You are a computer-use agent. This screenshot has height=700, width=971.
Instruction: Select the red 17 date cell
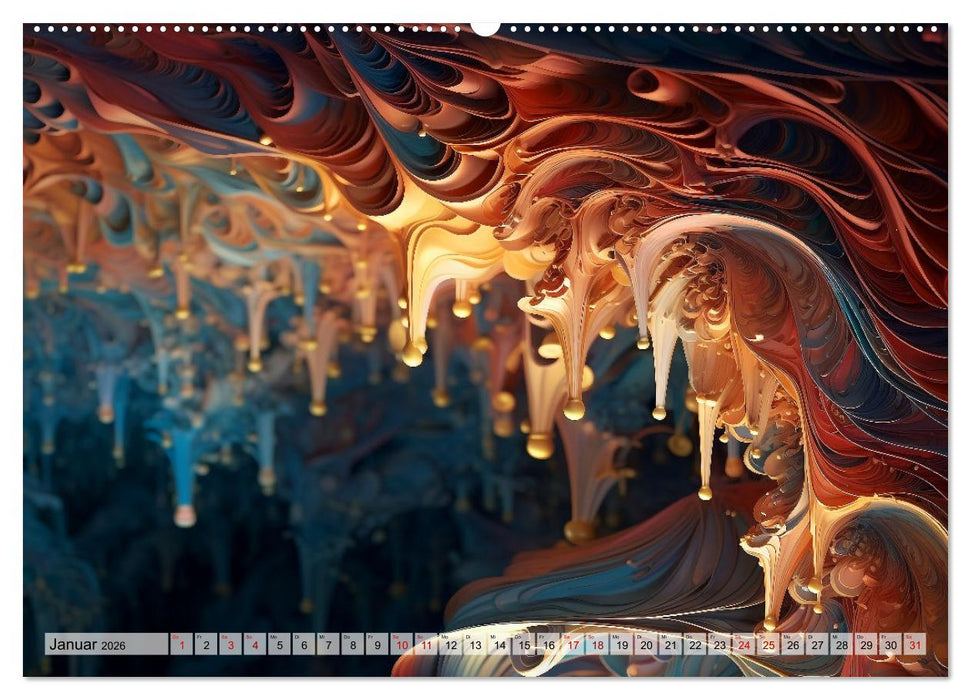pyautogui.click(x=572, y=645)
